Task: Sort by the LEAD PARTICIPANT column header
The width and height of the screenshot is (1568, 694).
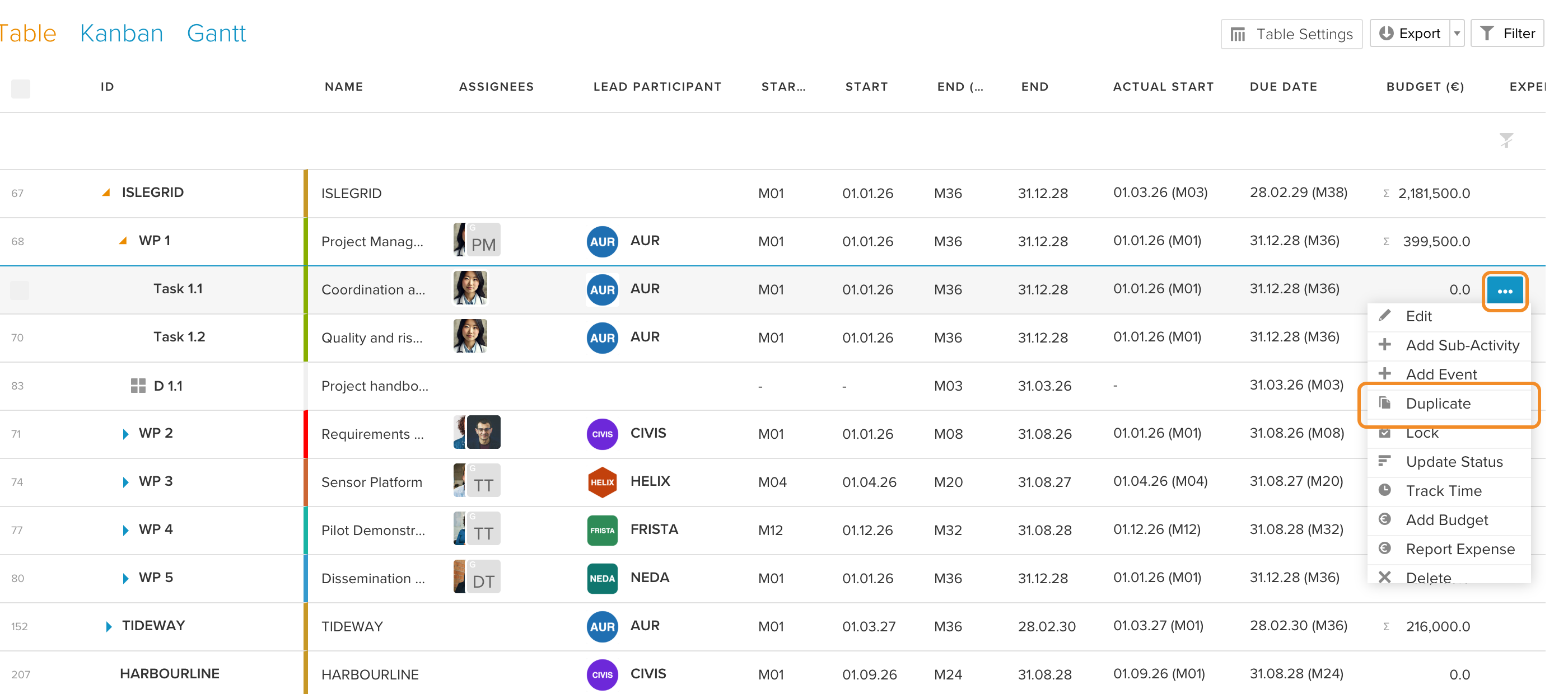Action: click(x=657, y=86)
